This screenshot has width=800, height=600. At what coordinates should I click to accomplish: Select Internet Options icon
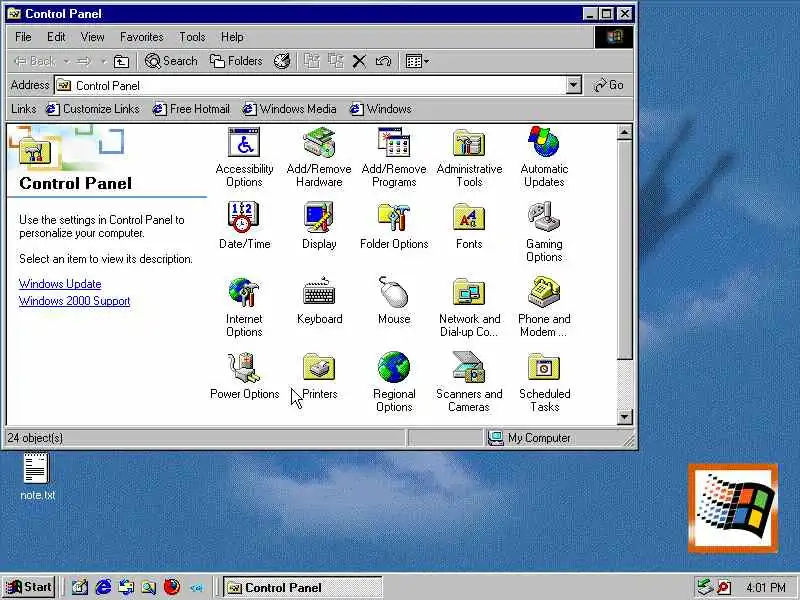click(x=244, y=292)
